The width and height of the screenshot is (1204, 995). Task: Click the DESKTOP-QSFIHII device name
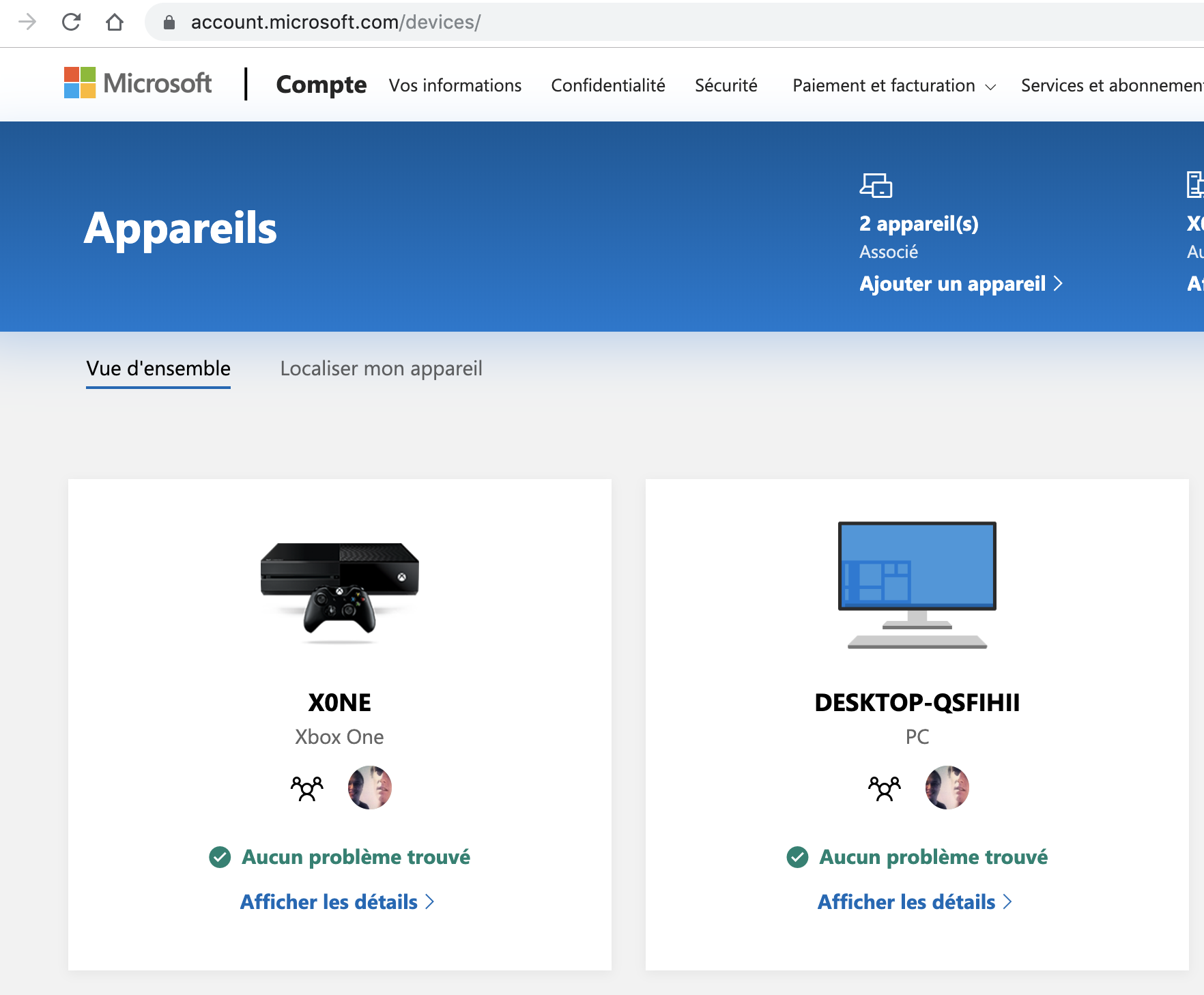tap(917, 702)
